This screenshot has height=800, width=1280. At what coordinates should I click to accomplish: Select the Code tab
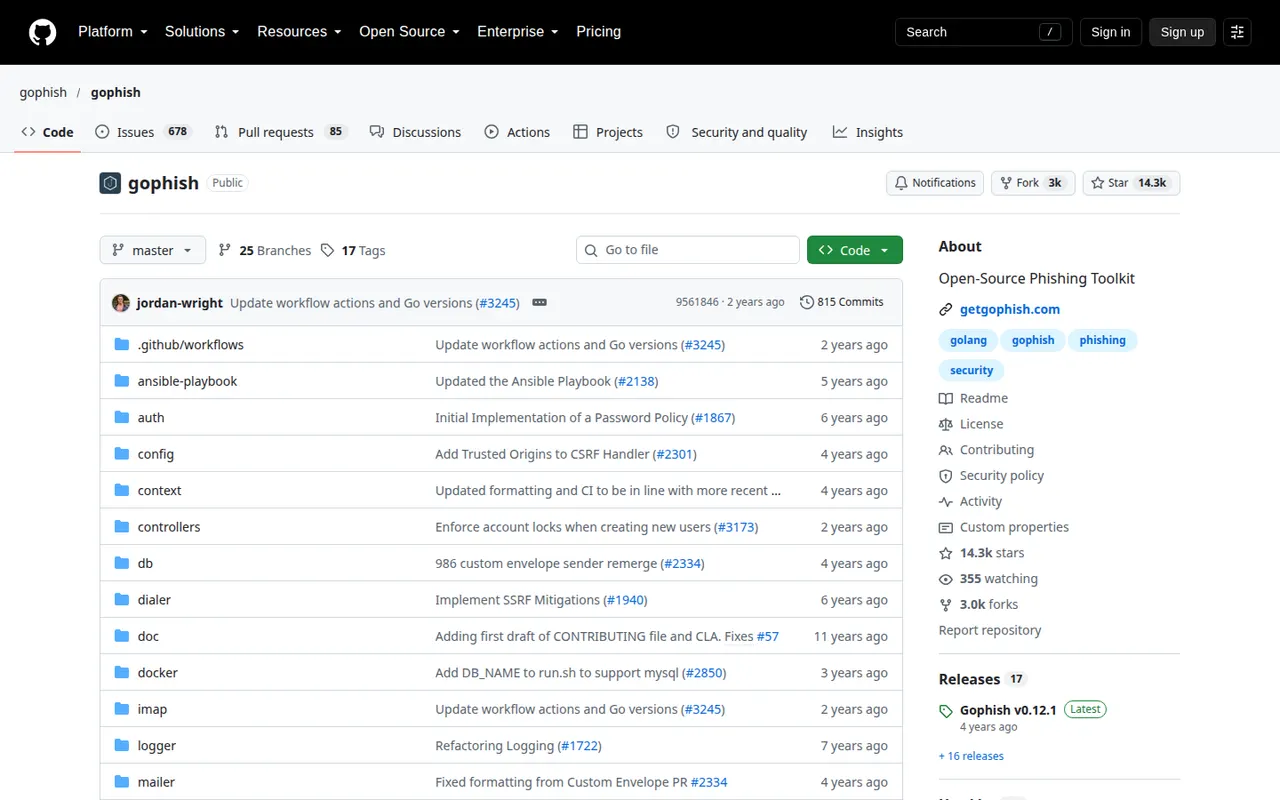[x=47, y=132]
